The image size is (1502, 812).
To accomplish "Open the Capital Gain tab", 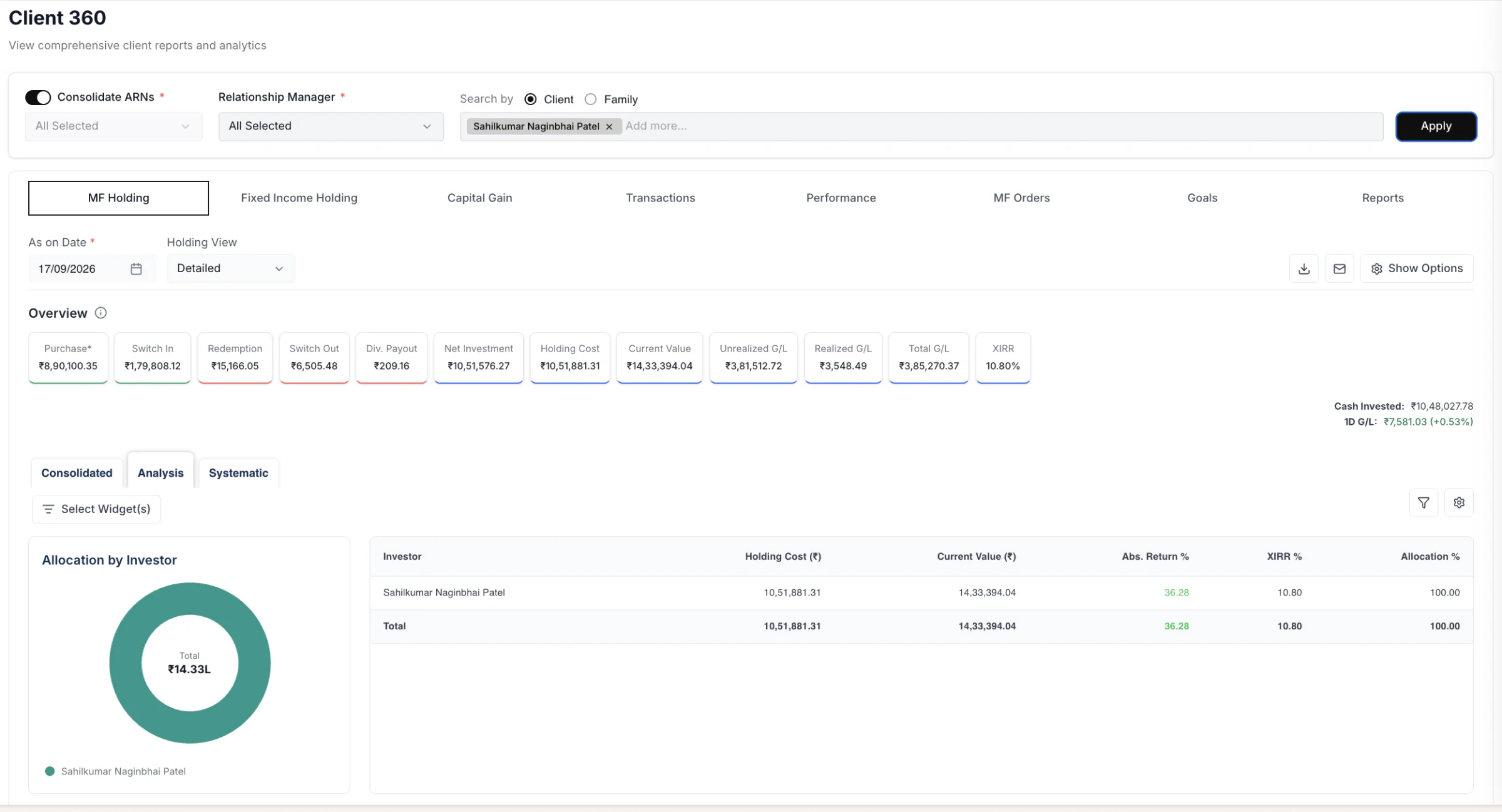I will [480, 198].
